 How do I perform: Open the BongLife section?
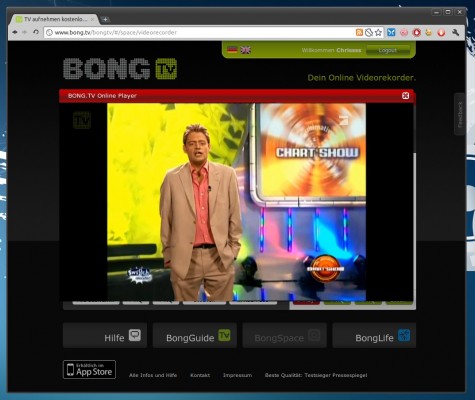tap(374, 335)
